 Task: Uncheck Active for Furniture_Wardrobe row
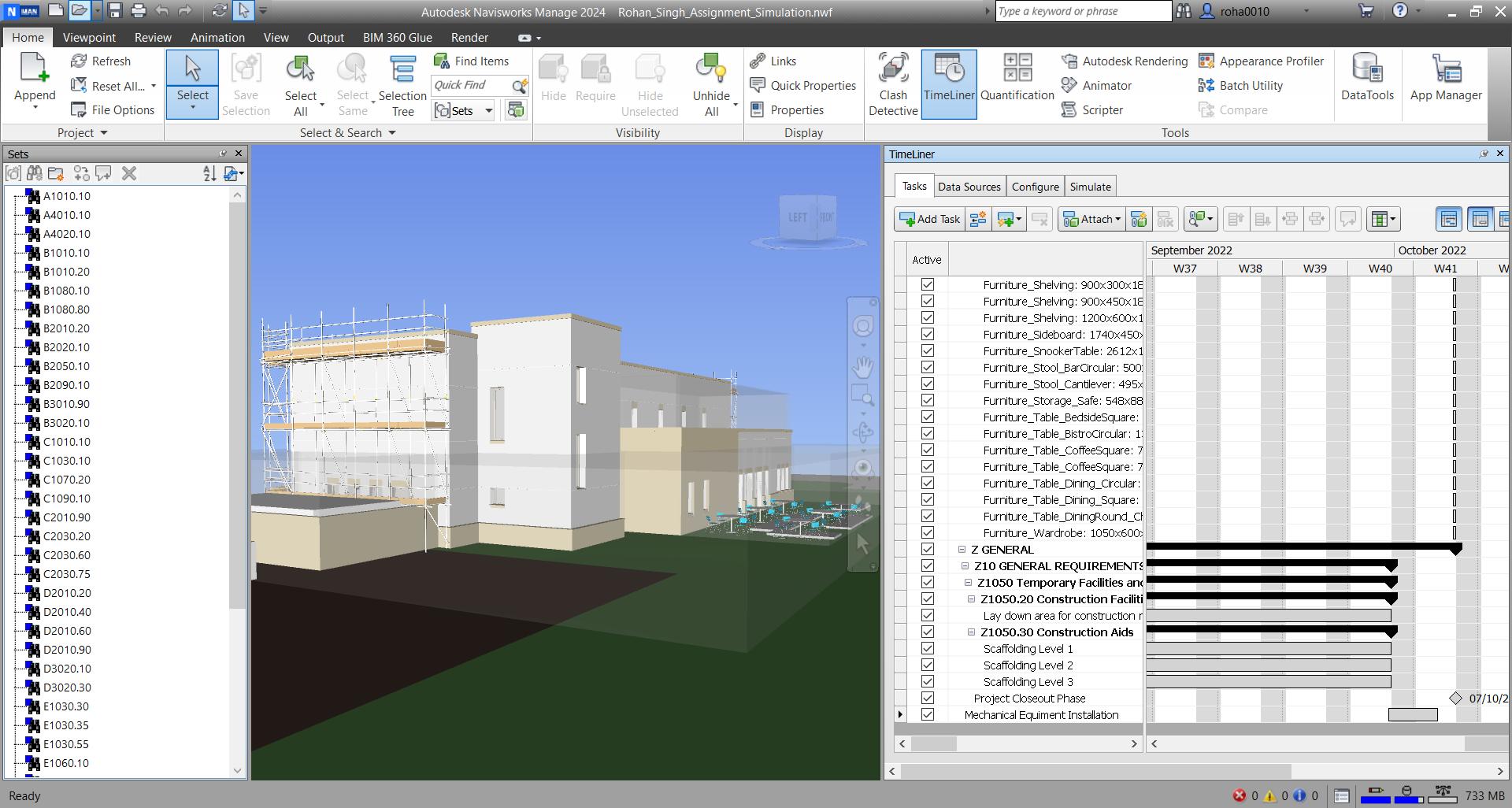pyautogui.click(x=928, y=533)
